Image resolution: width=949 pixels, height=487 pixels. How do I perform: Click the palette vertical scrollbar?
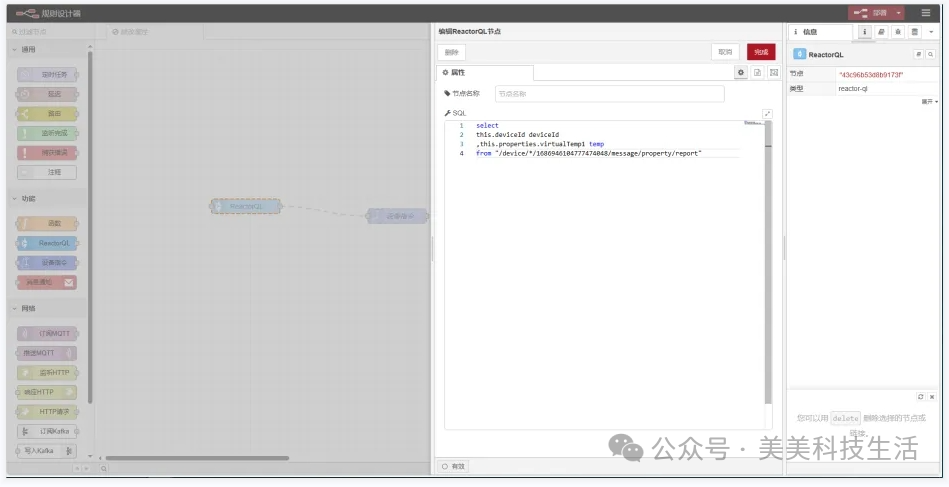click(90, 227)
